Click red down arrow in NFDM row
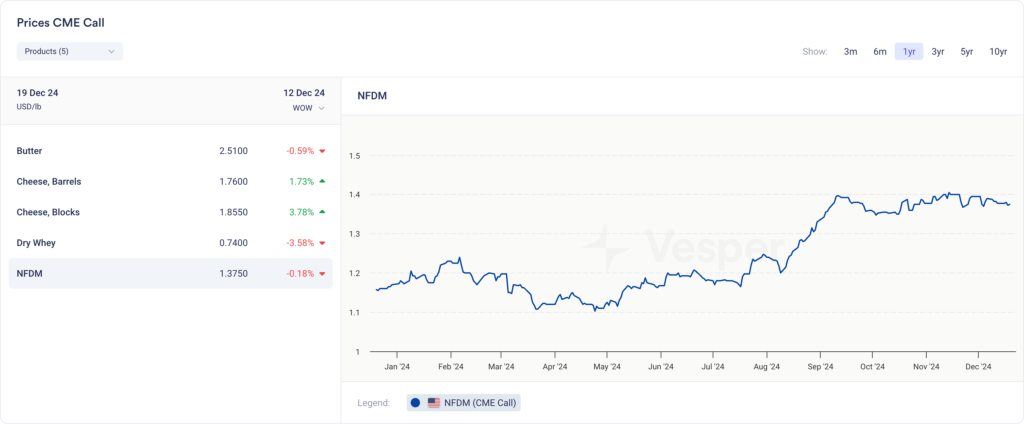The height and width of the screenshot is (424, 1024). coord(323,274)
